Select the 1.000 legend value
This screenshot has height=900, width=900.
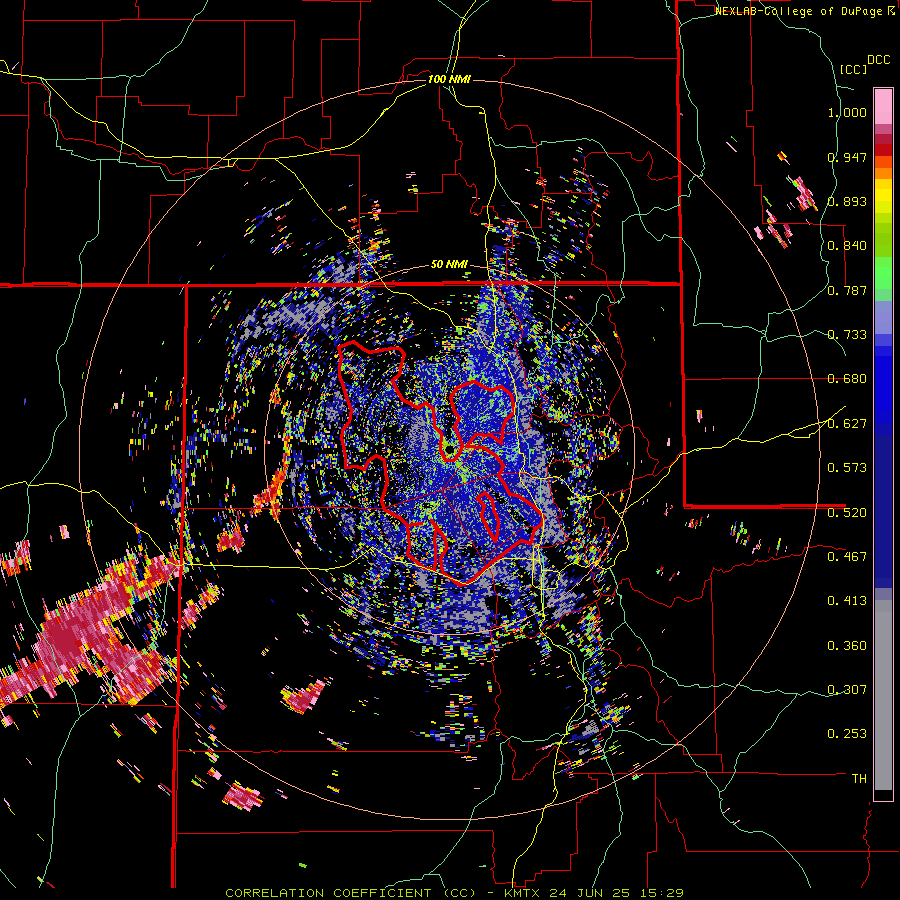(x=847, y=112)
